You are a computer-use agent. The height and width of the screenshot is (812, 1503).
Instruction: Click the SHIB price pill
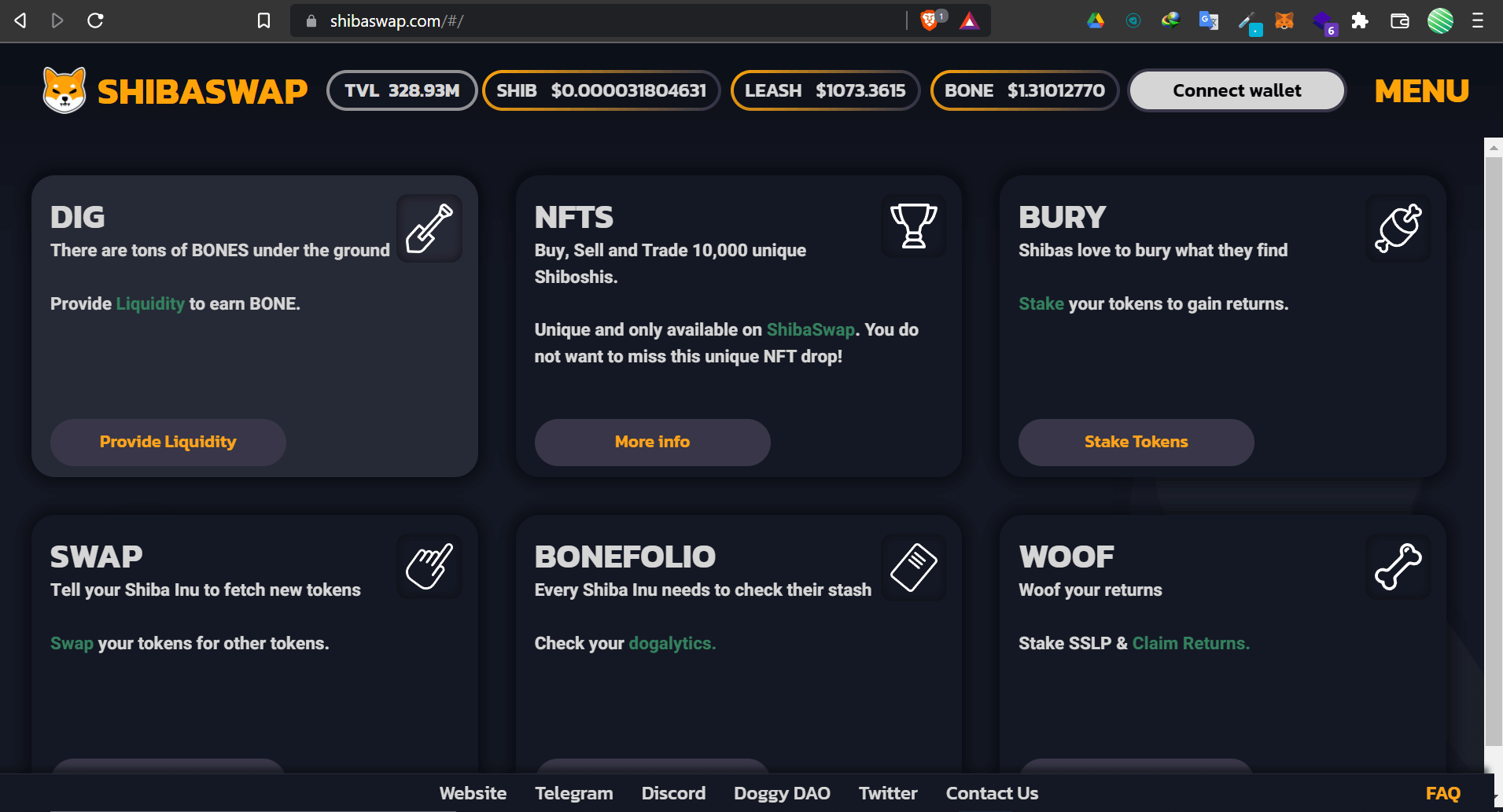(601, 90)
